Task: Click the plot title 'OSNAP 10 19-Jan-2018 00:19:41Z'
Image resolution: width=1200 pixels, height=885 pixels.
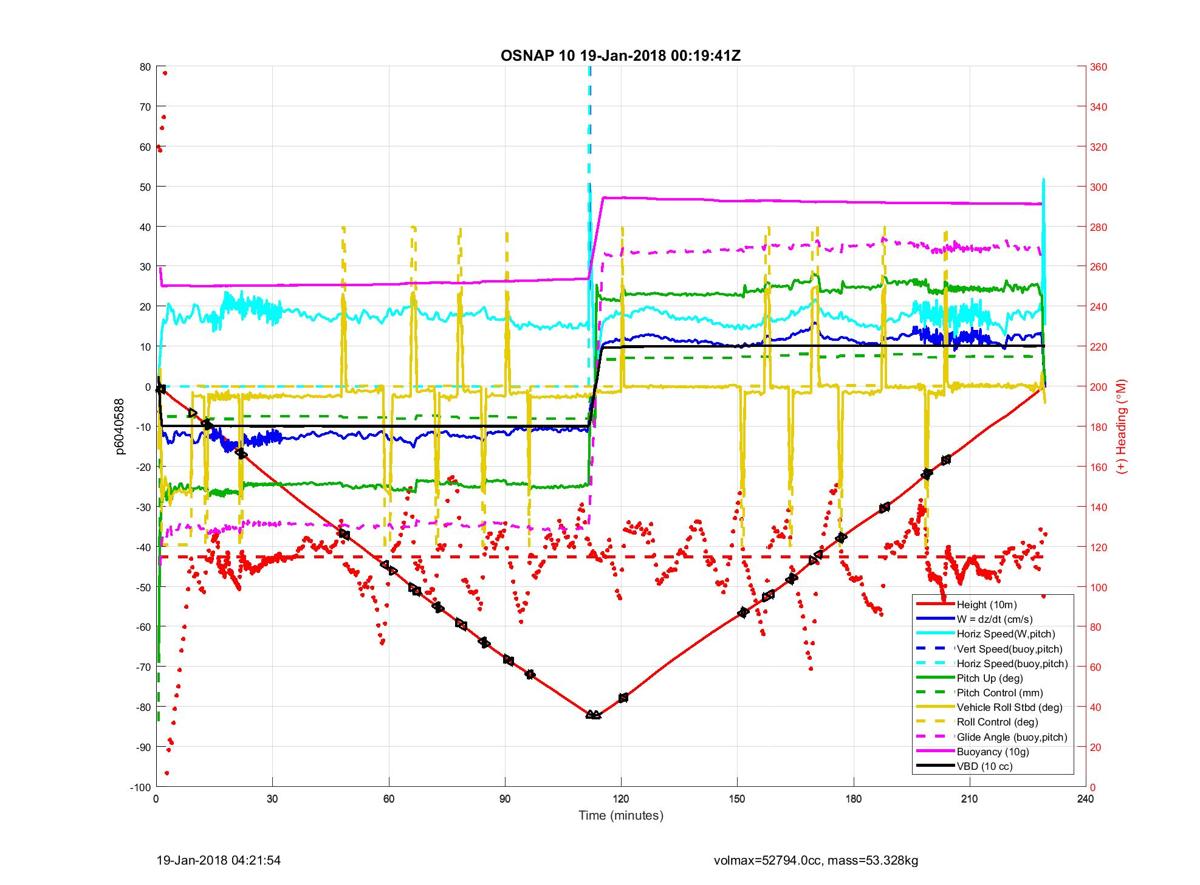Action: tap(620, 55)
